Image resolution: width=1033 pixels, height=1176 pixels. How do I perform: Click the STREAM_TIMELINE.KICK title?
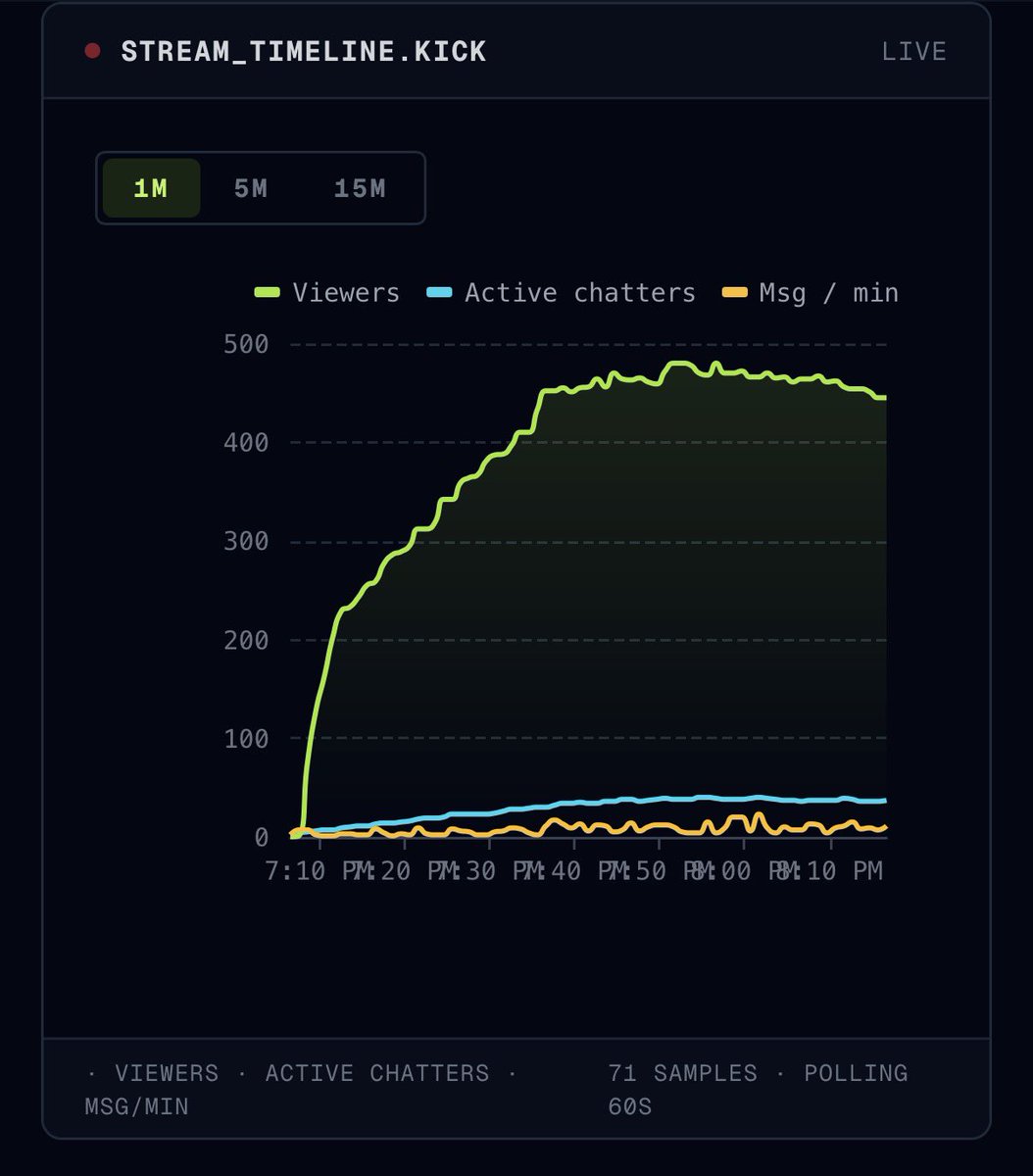(304, 52)
